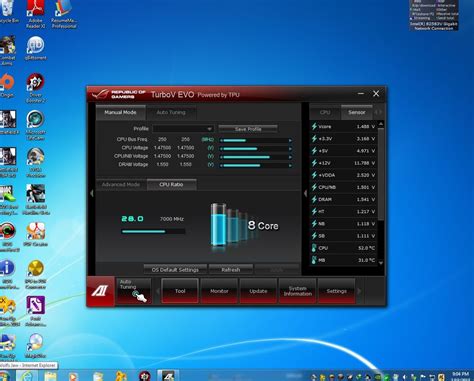Click the Refresh button
The height and width of the screenshot is (381, 474).
click(231, 269)
